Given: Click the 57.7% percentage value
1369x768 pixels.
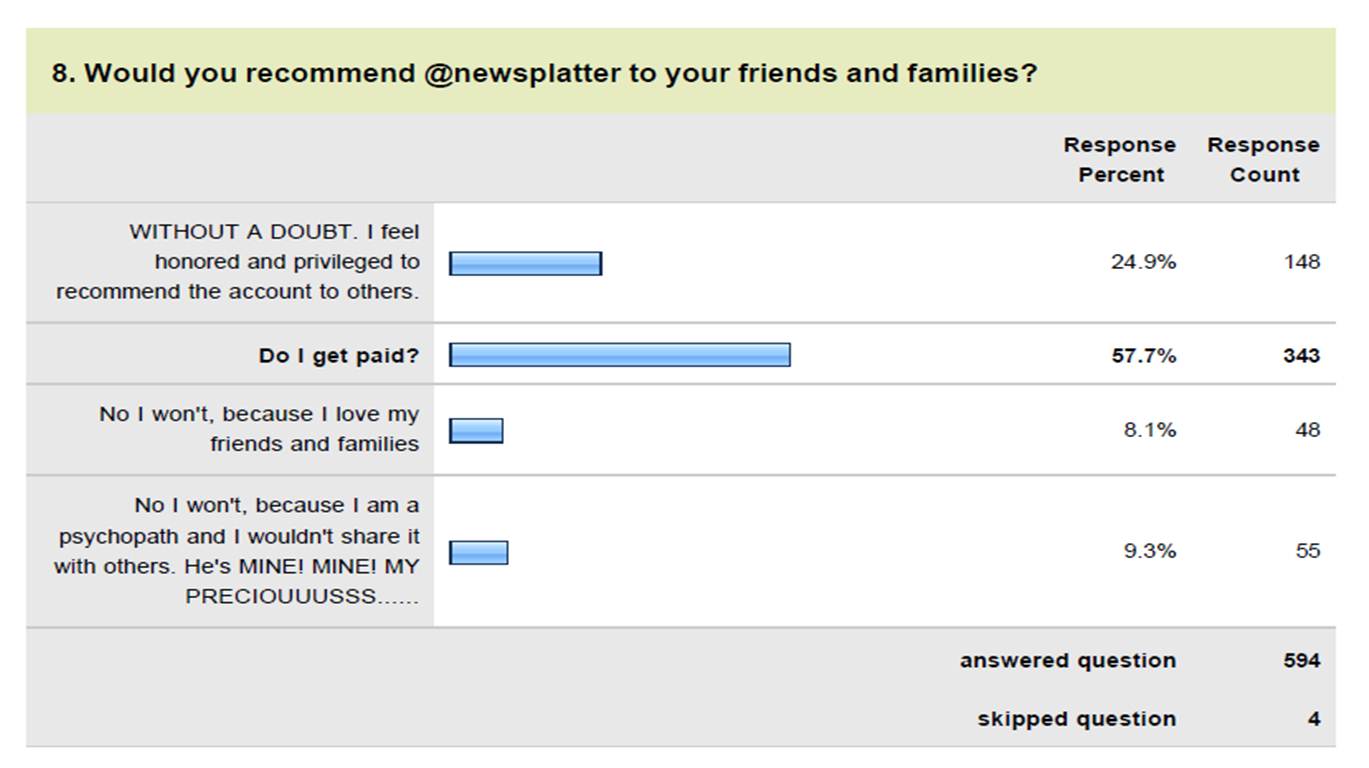Looking at the screenshot, I should 1143,355.
